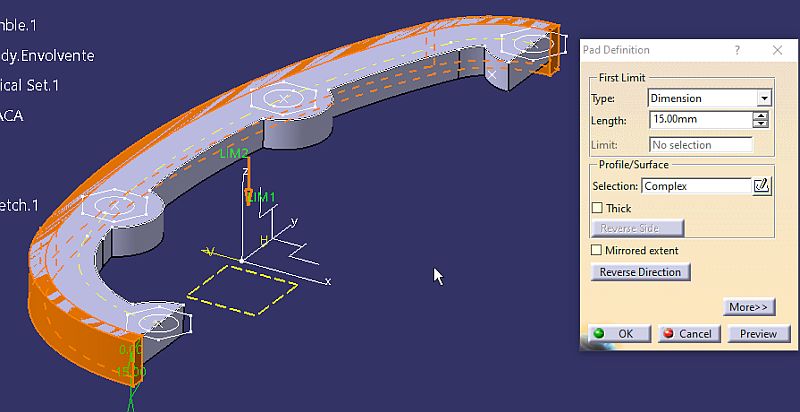Expand dialog with the More>> button

pos(749,307)
